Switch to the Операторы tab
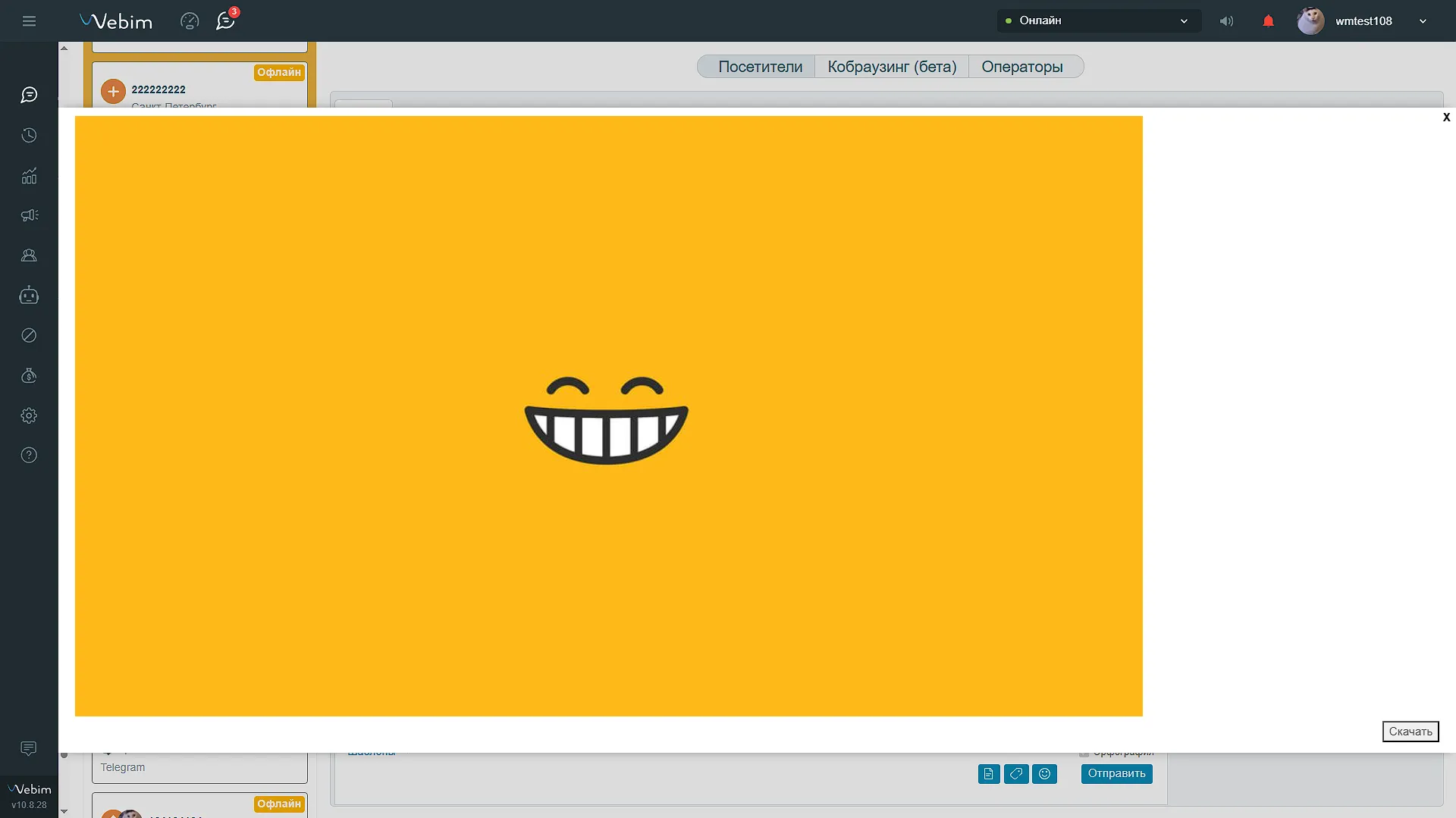The width and height of the screenshot is (1456, 818). (1021, 67)
